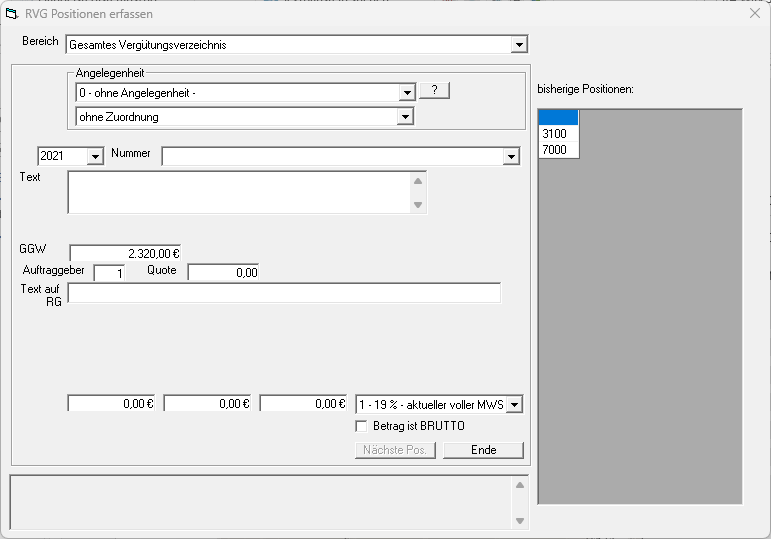Viewport: 771px width, 539px height.
Task: Click the 'Nächste Pos.' button
Action: click(395, 450)
